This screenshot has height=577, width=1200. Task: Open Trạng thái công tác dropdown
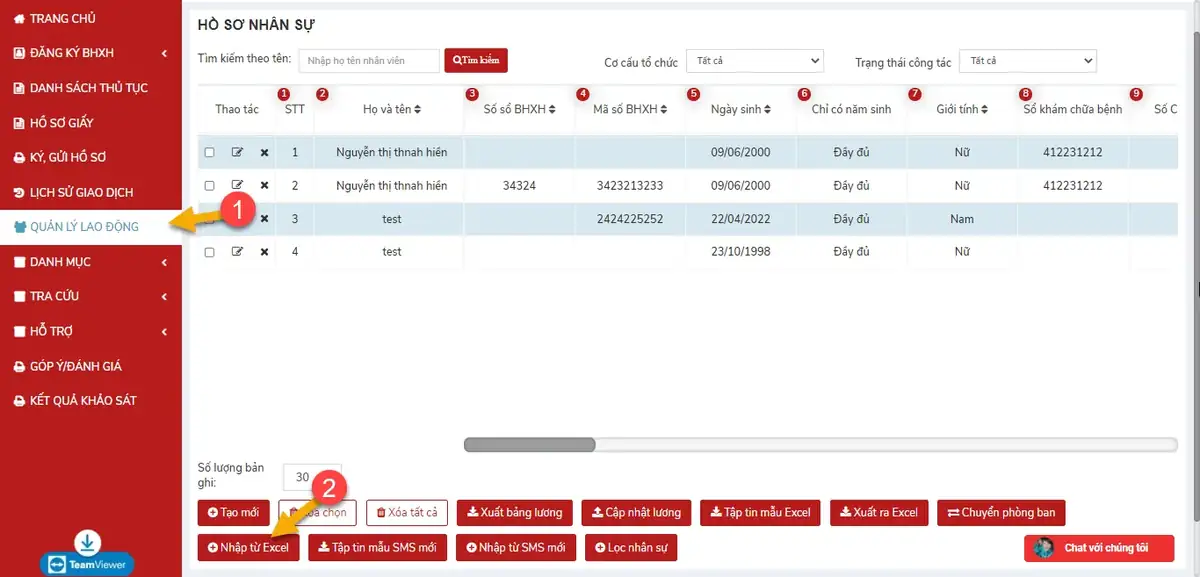pyautogui.click(x=1028, y=61)
